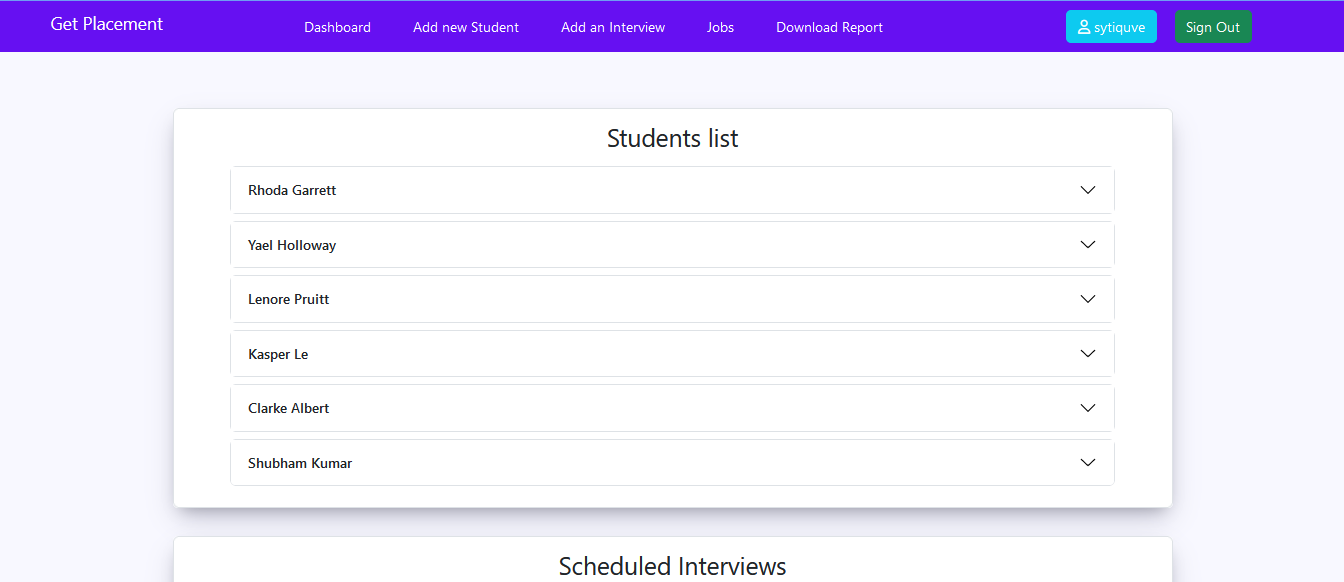Expand Rhoda Garrett's chevron arrow

click(1088, 190)
